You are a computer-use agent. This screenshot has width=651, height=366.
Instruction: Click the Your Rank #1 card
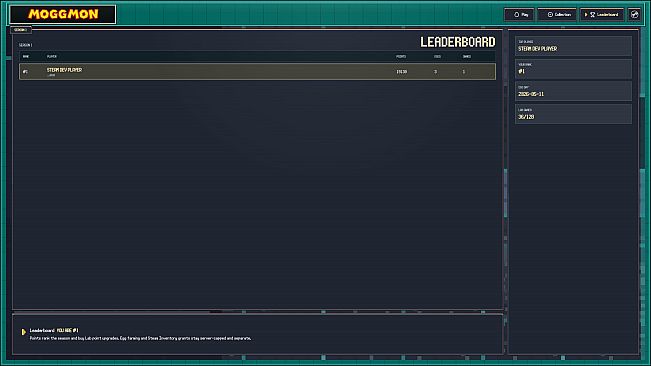click(573, 69)
